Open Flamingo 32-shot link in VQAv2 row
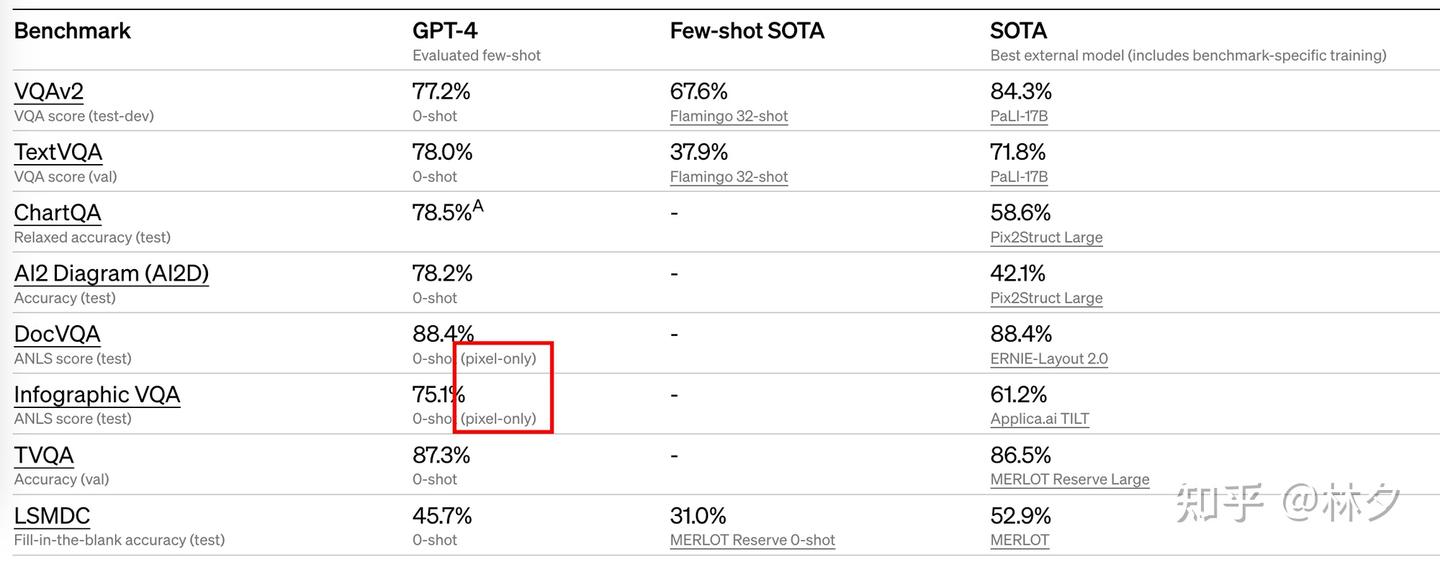This screenshot has width=1440, height=562. pyautogui.click(x=728, y=116)
